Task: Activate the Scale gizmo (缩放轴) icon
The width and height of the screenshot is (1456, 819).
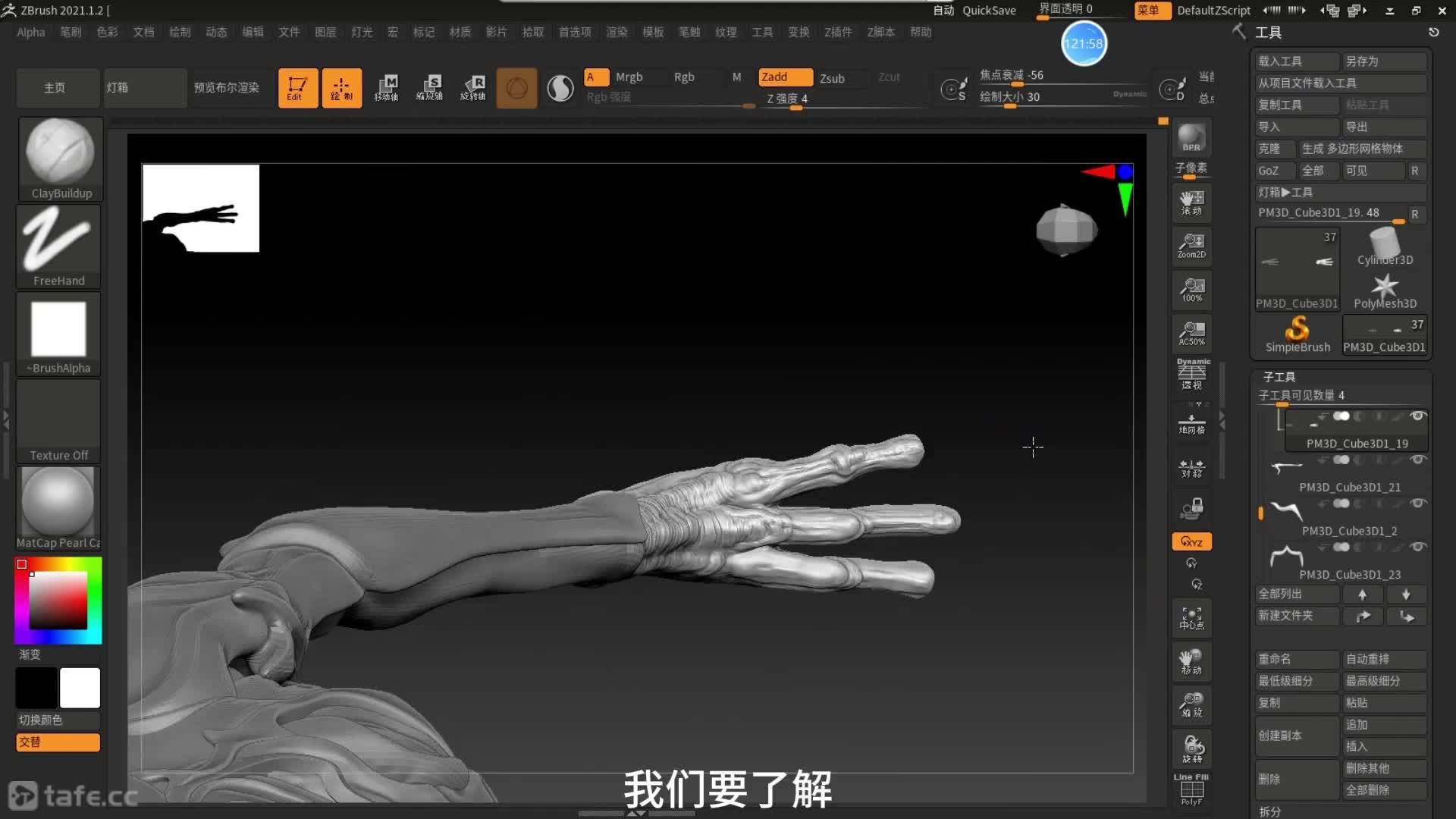Action: click(x=430, y=88)
